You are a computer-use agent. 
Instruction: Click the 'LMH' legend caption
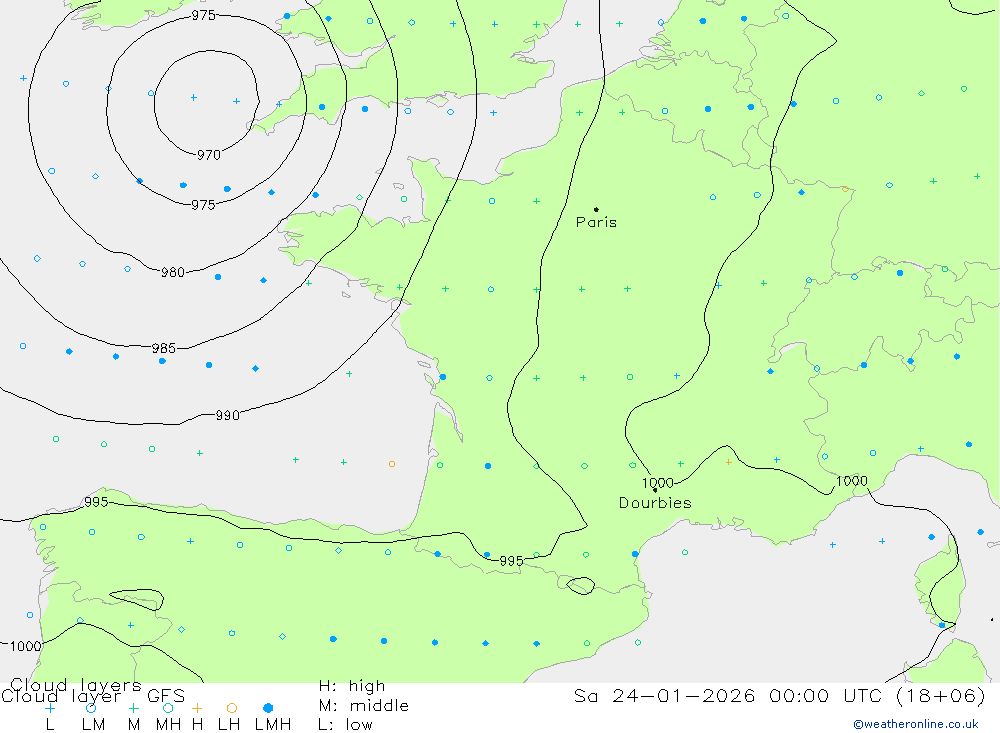273,725
